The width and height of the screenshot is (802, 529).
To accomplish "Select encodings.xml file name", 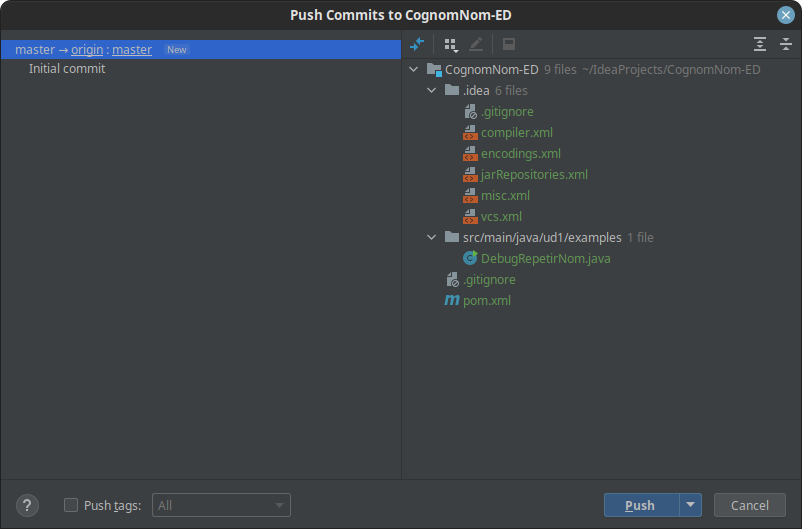I will 521,153.
